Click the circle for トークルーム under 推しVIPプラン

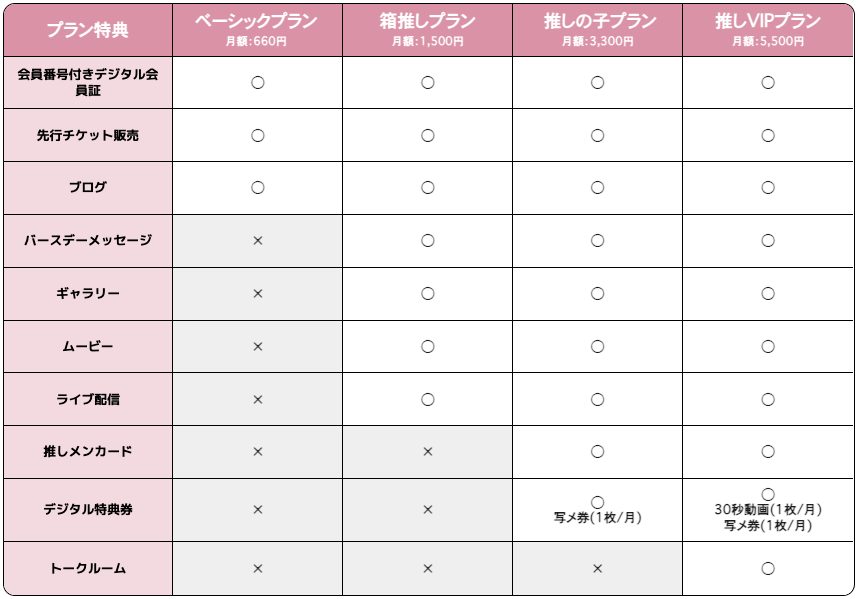pyautogui.click(x=768, y=569)
